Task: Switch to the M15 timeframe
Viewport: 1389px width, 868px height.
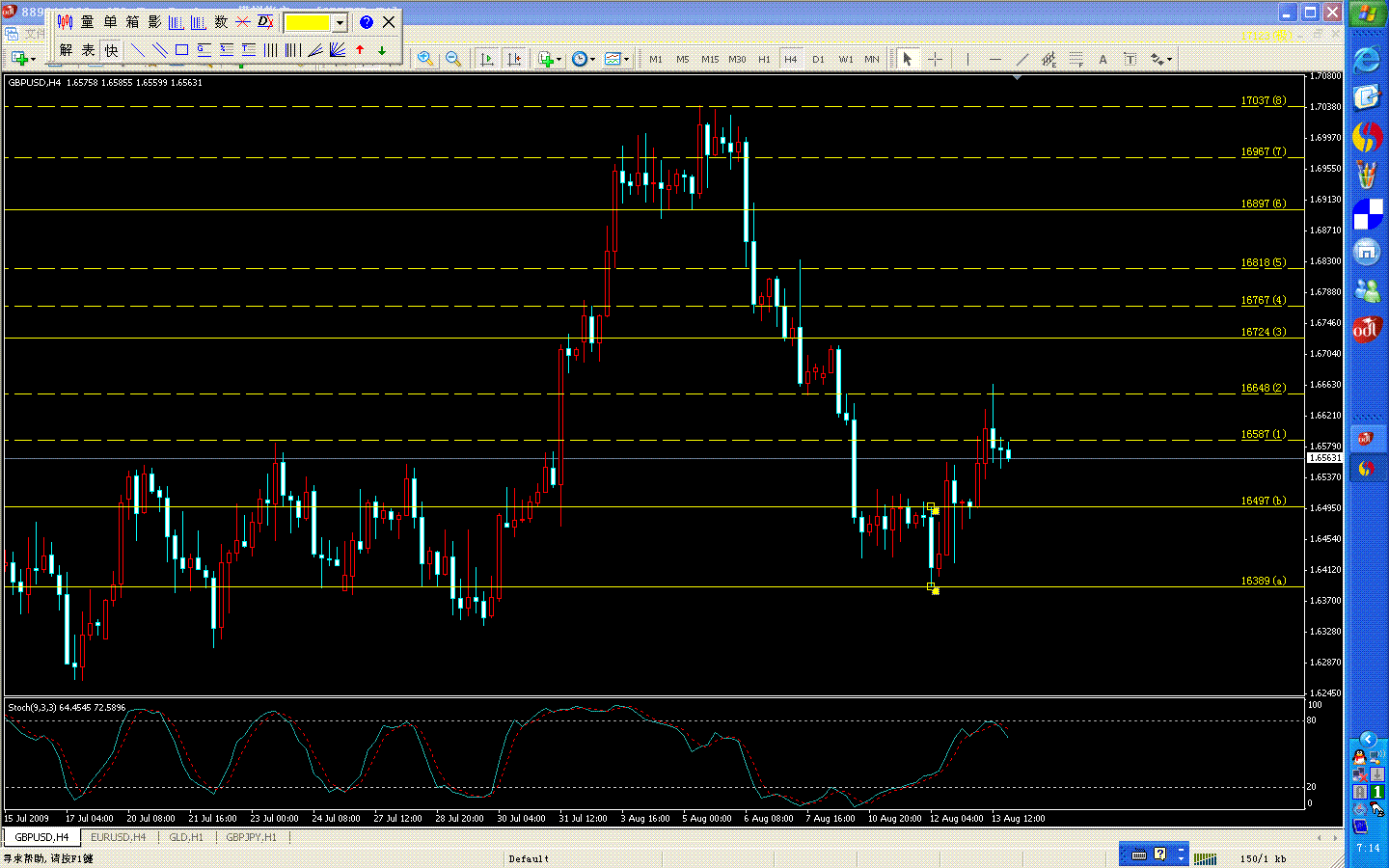Action: pyautogui.click(x=710, y=60)
